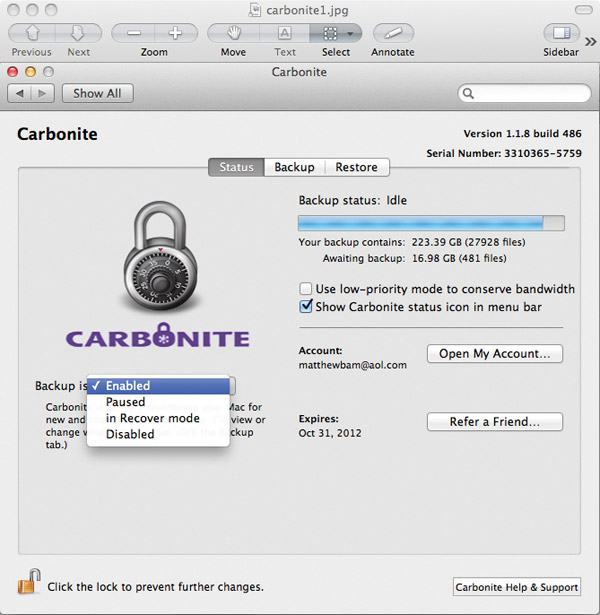Switch to the Restore tab
600x615 pixels.
356,167
